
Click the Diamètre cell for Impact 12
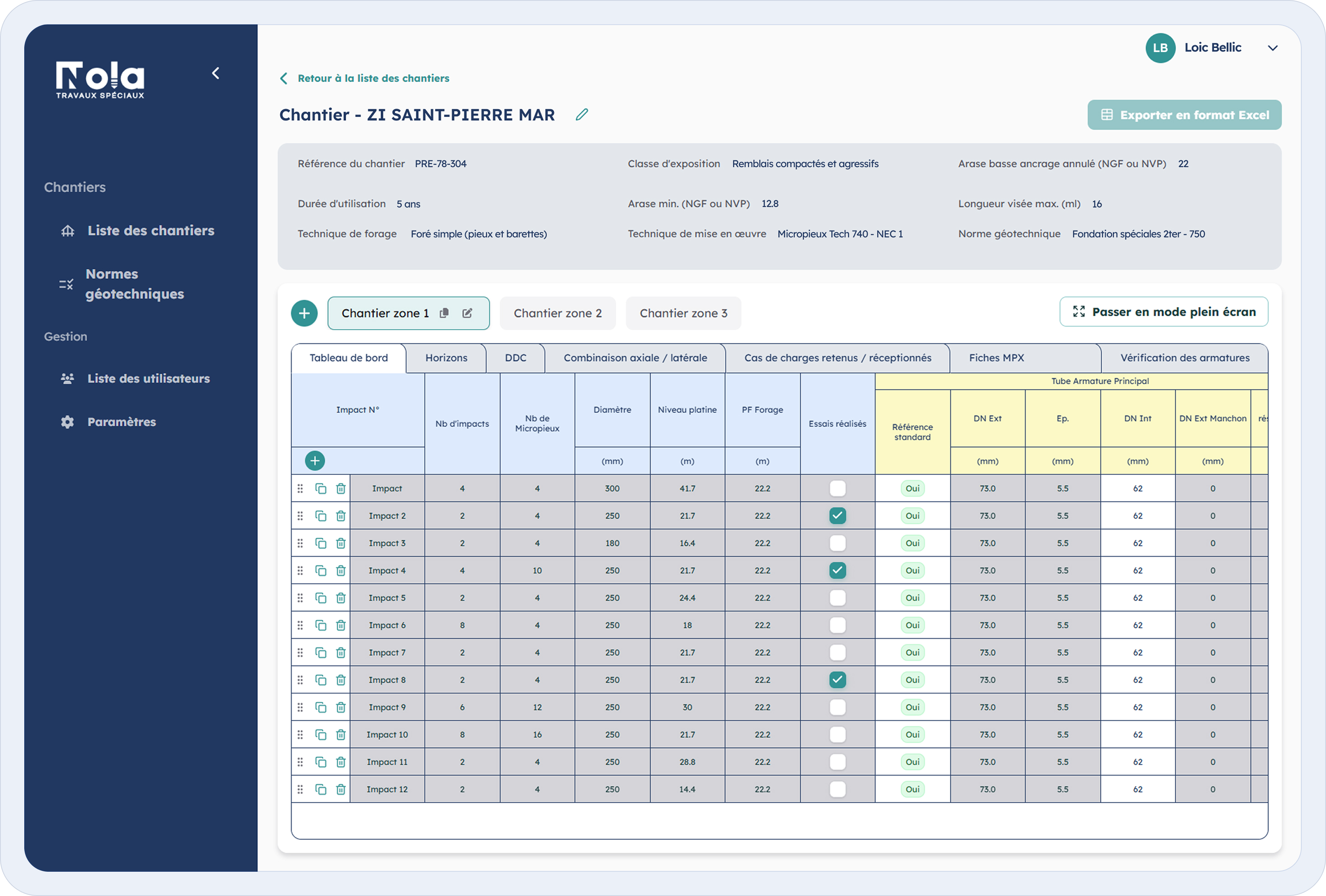612,789
